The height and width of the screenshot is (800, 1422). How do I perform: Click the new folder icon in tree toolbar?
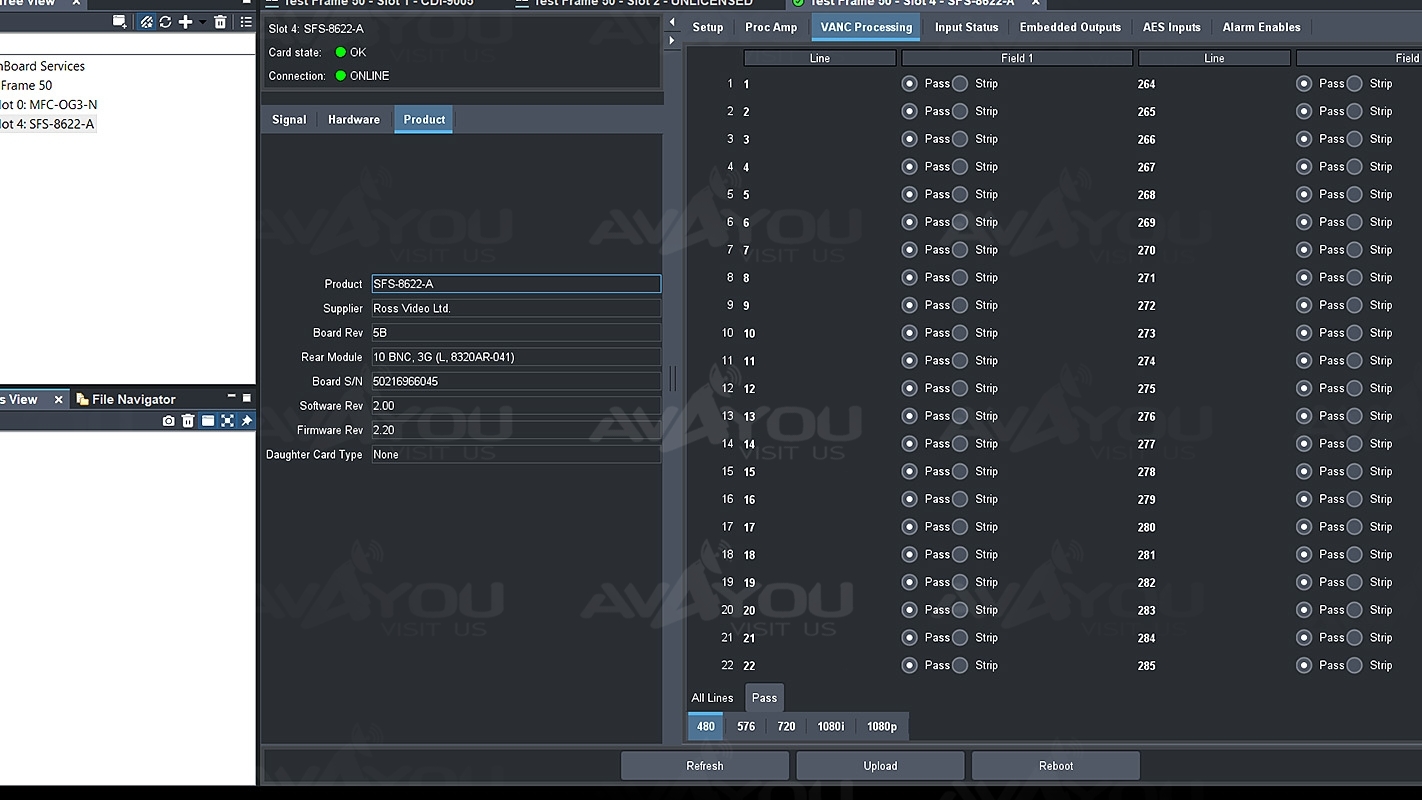[120, 22]
